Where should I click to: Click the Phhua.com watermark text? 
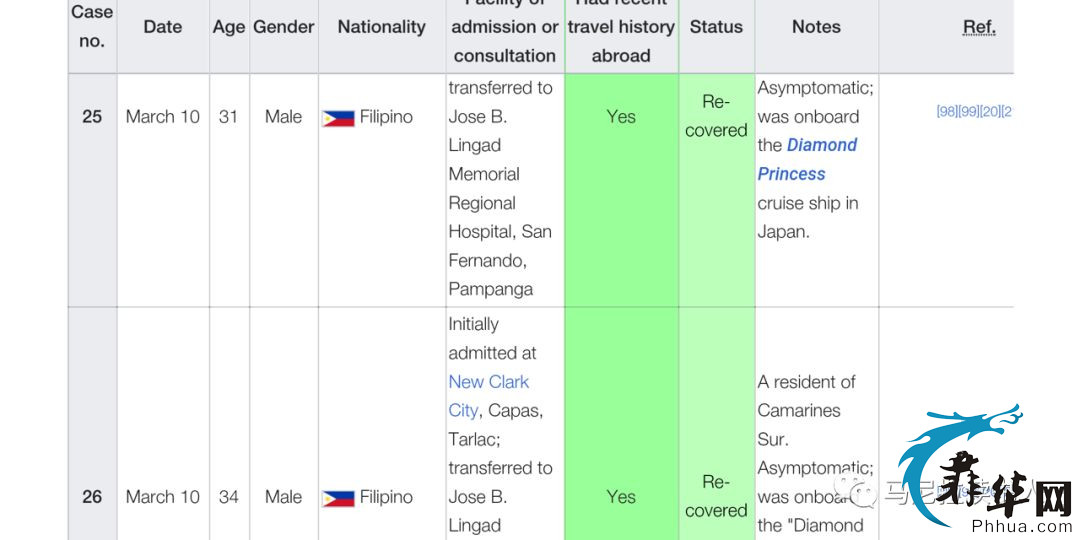tap(1023, 528)
